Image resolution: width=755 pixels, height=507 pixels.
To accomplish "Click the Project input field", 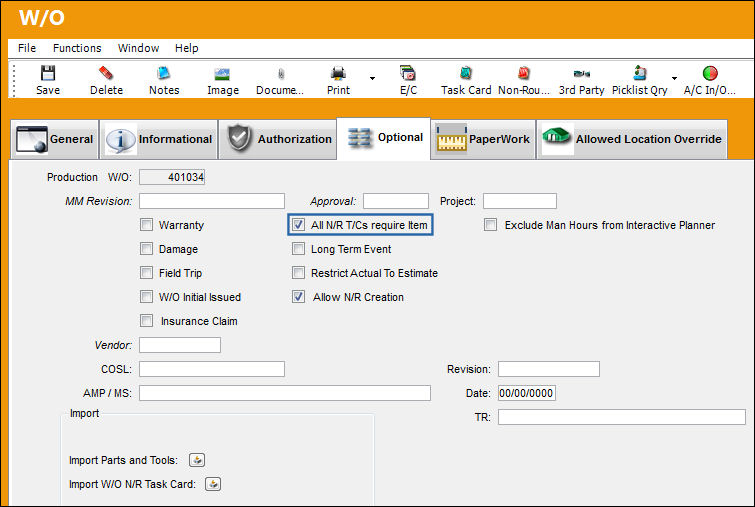I will pos(520,201).
